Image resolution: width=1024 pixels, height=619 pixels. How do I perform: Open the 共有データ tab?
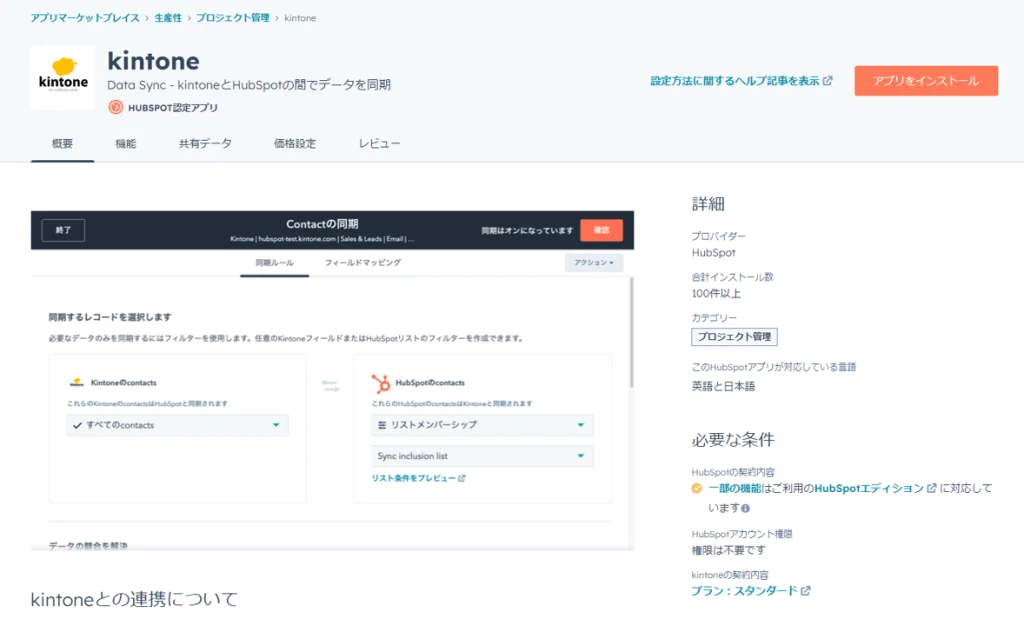click(205, 144)
